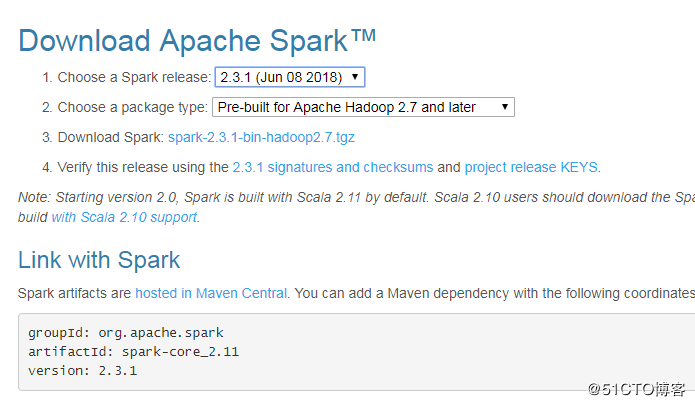Click the 'Verify this release using the' text
Image resolution: width=695 pixels, height=406 pixels.
(x=143, y=167)
